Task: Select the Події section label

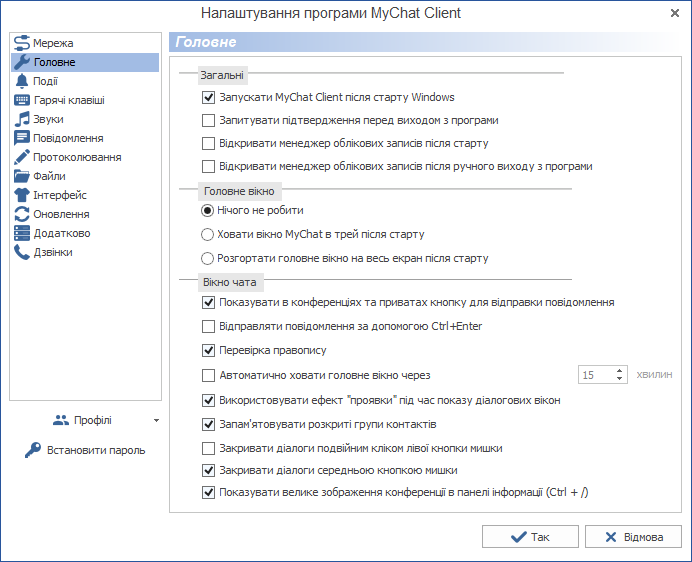Action: pos(45,81)
